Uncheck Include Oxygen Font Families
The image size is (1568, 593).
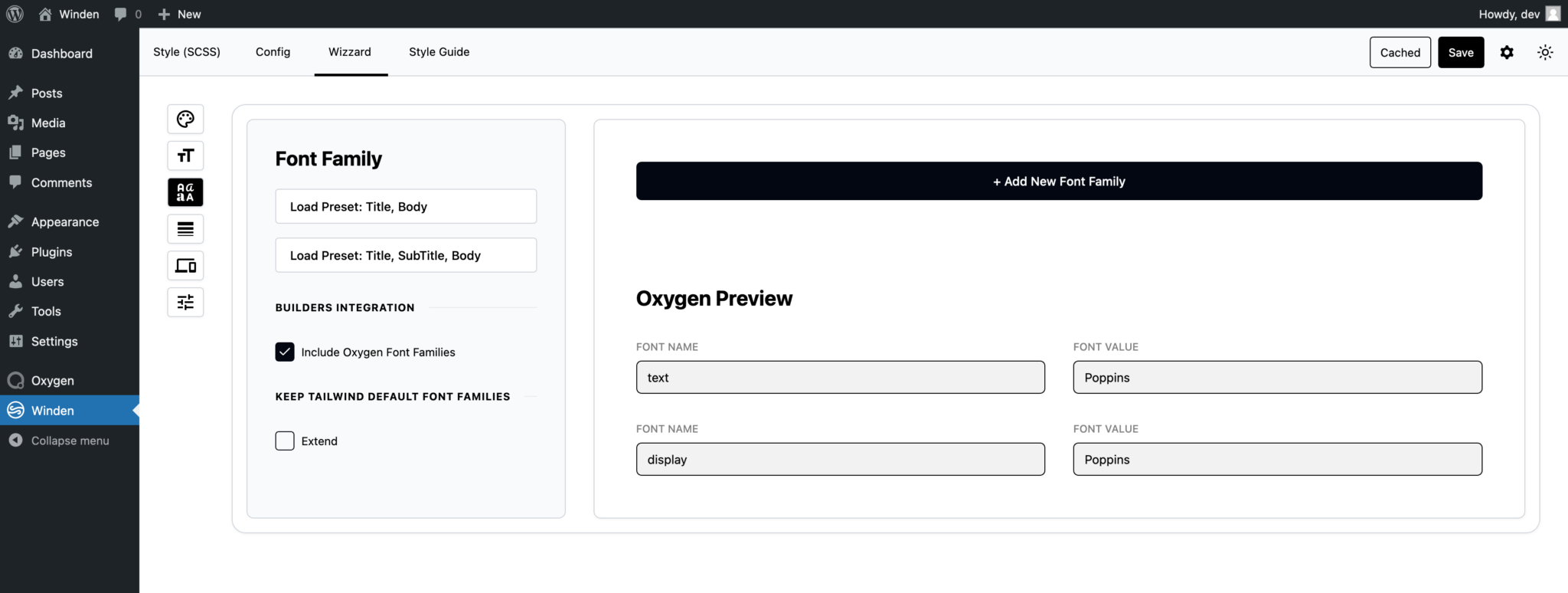pos(285,352)
